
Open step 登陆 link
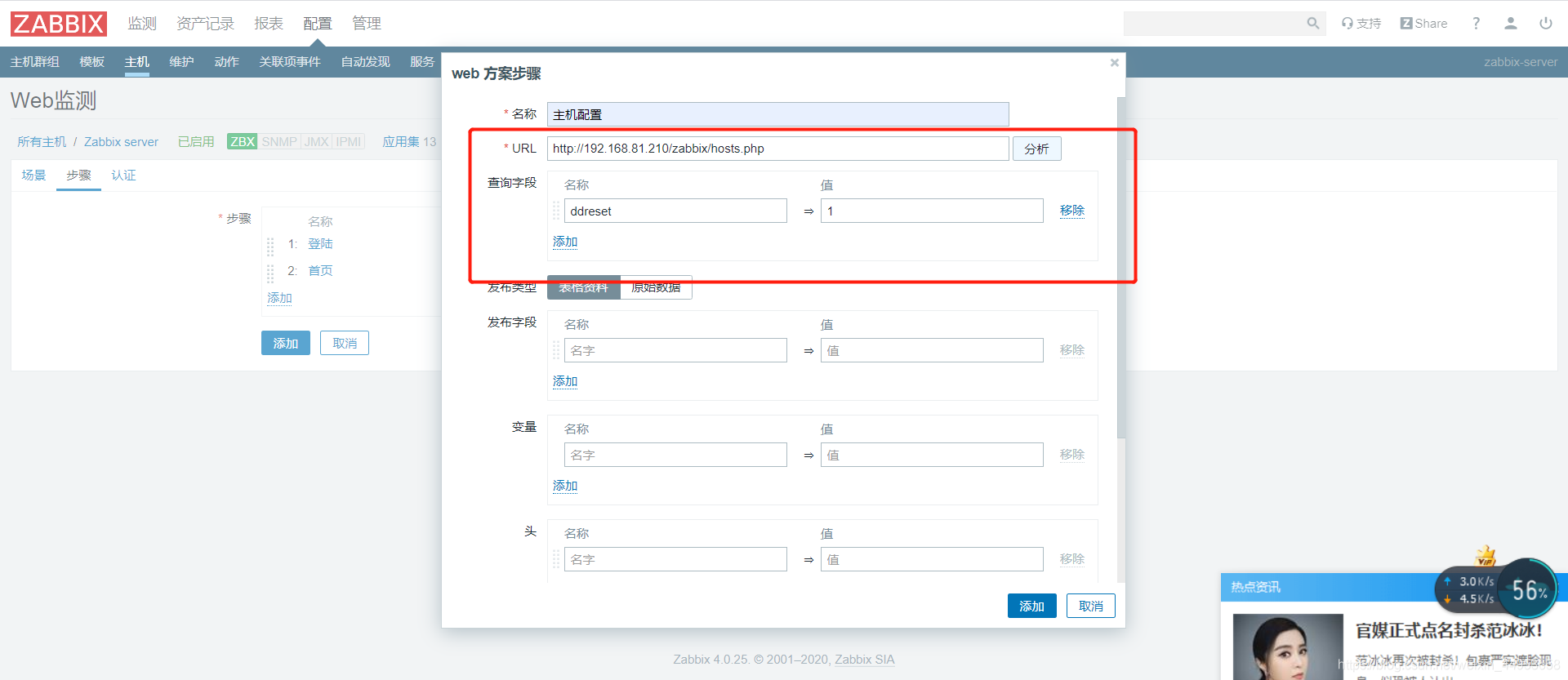[321, 244]
